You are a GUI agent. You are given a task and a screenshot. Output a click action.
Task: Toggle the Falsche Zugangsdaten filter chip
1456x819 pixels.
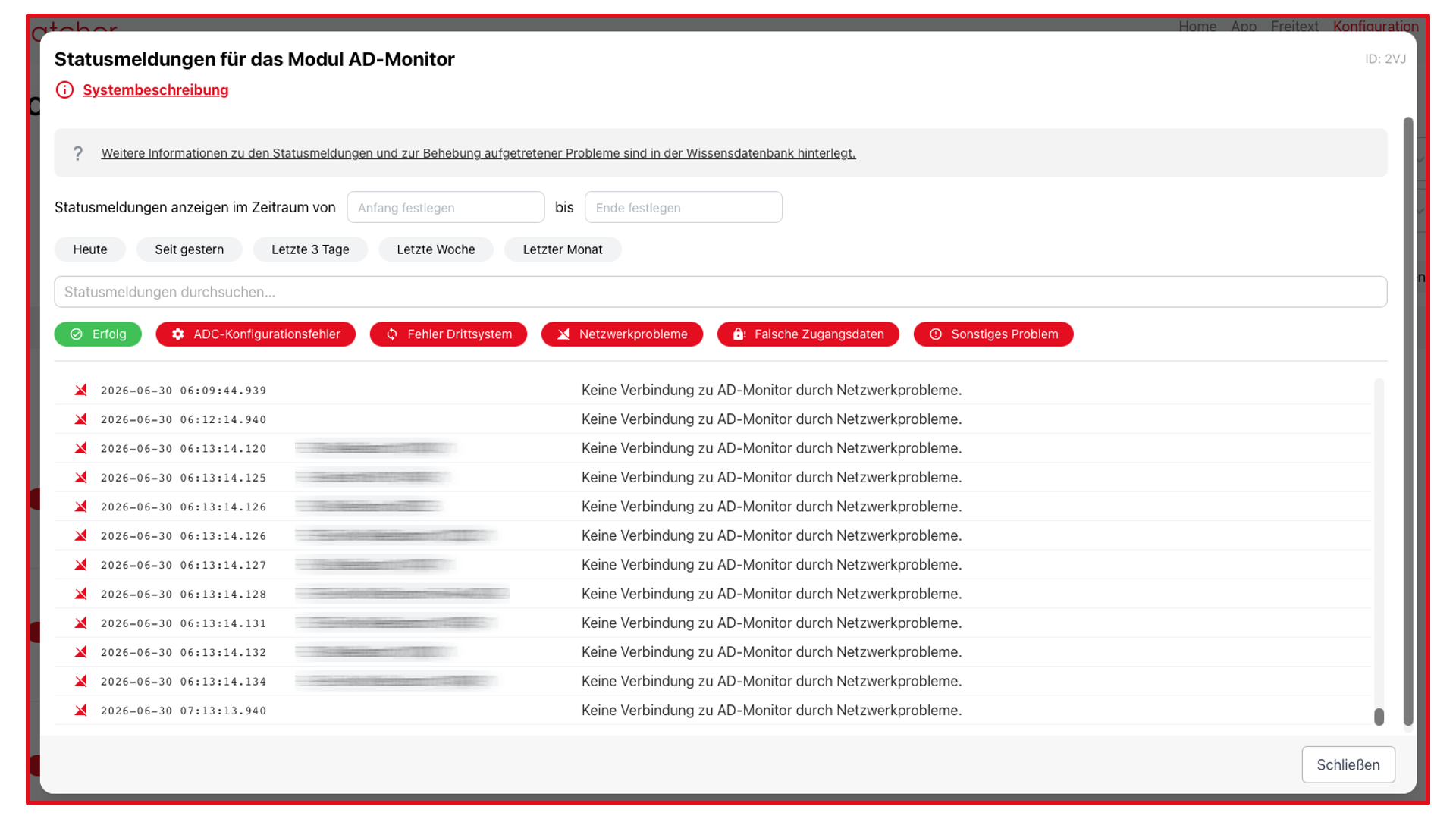(808, 334)
